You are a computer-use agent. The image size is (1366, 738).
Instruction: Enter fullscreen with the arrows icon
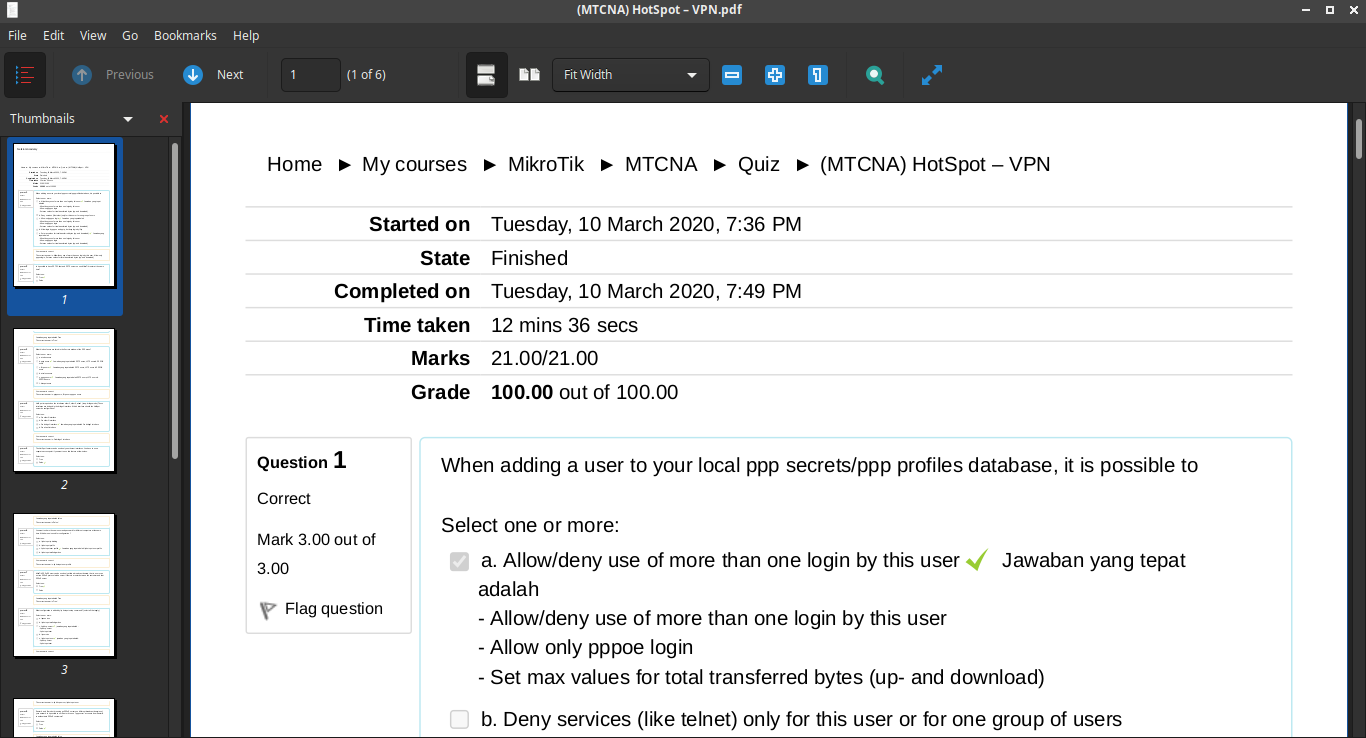[x=932, y=75]
